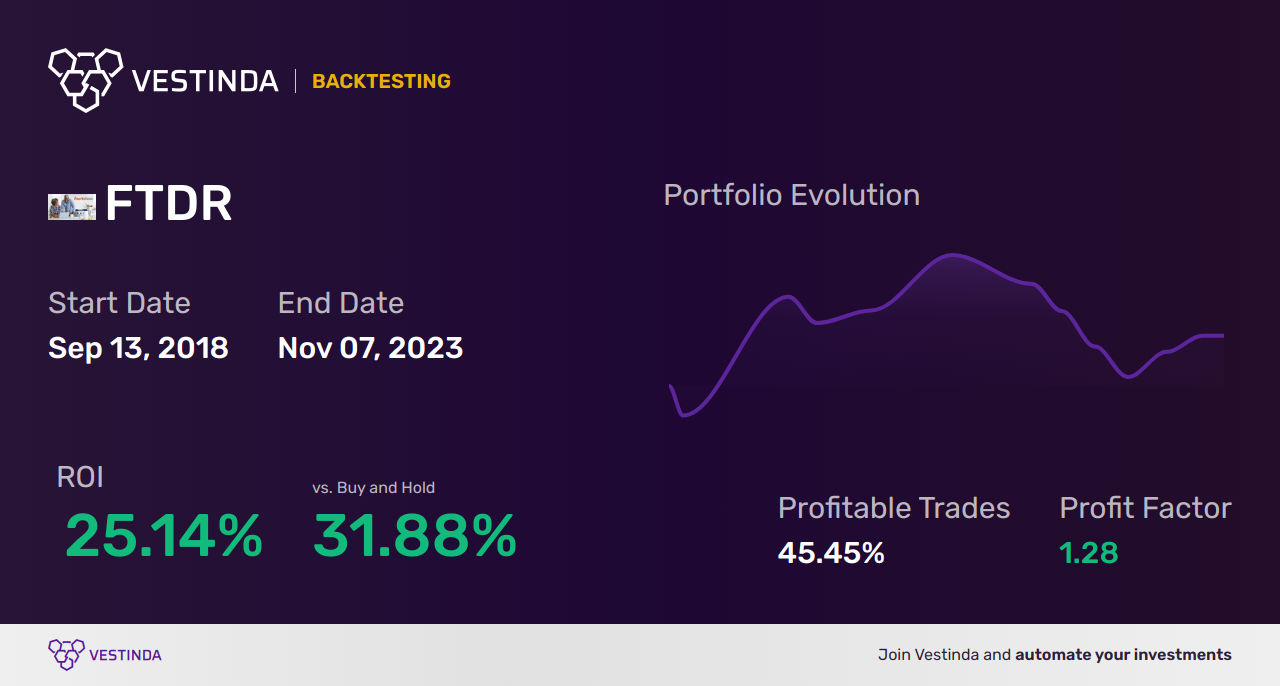Click the vs. Buy and Hold label

(x=373, y=488)
